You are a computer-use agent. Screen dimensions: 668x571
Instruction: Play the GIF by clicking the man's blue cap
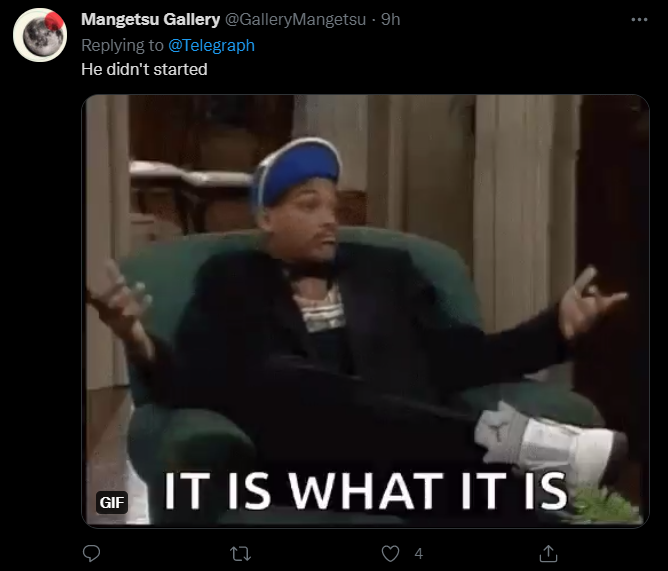pos(297,170)
